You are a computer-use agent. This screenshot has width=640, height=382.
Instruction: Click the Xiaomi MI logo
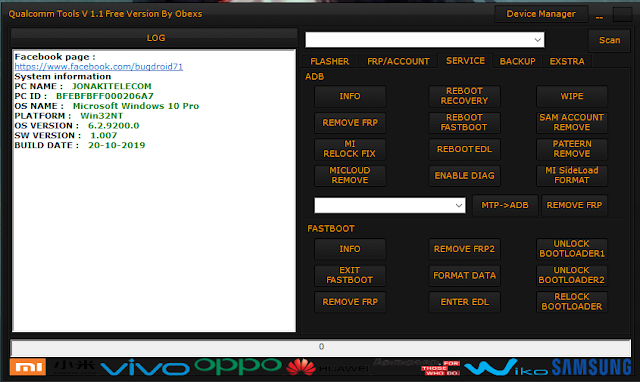[28, 367]
